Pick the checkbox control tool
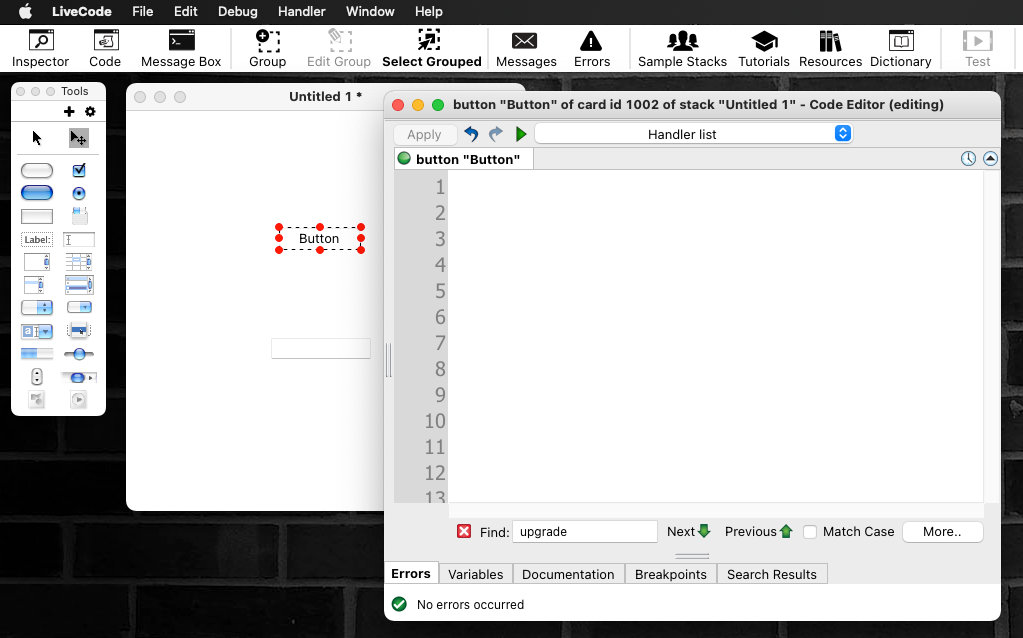This screenshot has height=638, width=1023. 79,170
